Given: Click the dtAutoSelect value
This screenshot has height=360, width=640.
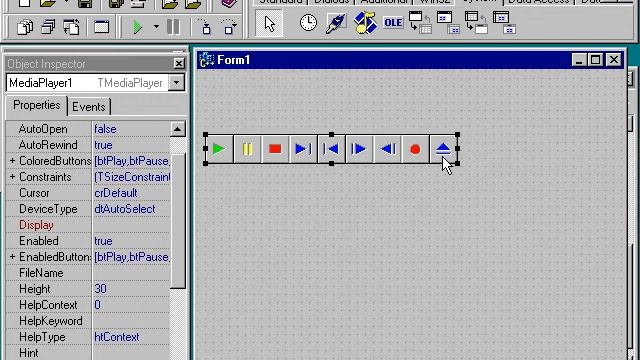Looking at the screenshot, I should (x=125, y=209).
